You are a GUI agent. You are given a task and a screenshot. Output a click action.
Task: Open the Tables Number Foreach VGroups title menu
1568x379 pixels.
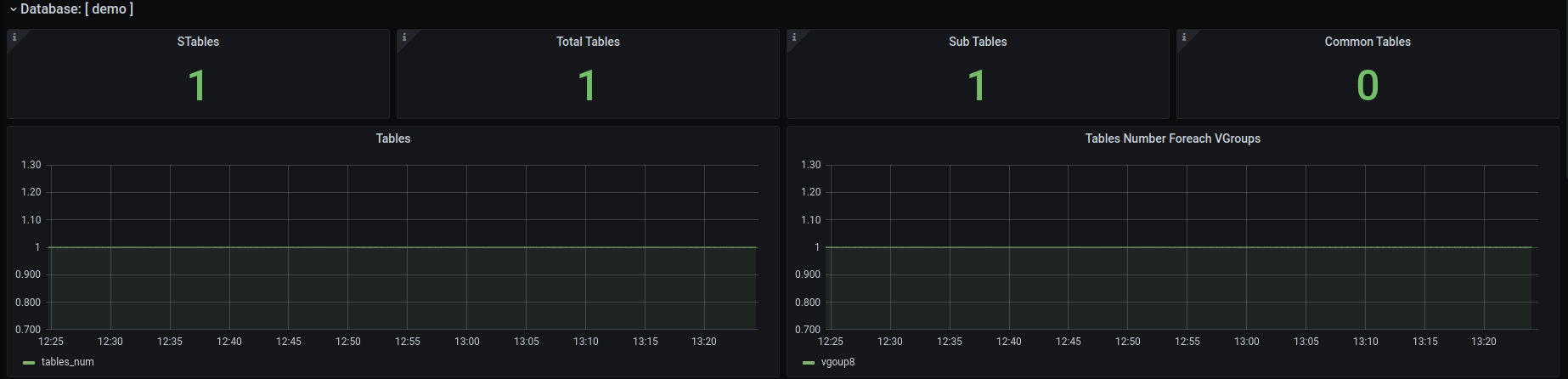1172,139
